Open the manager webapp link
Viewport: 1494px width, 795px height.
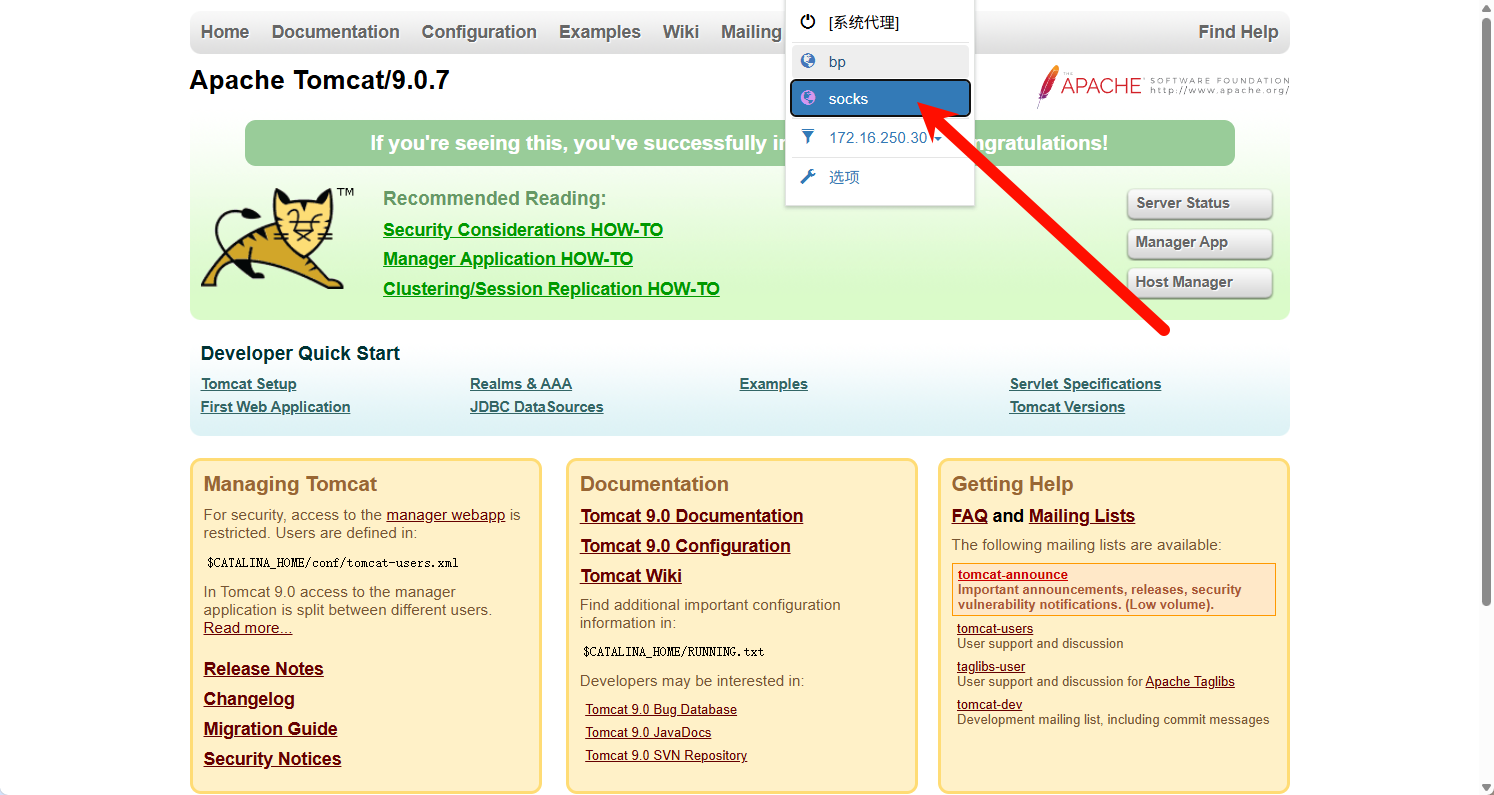(x=446, y=515)
